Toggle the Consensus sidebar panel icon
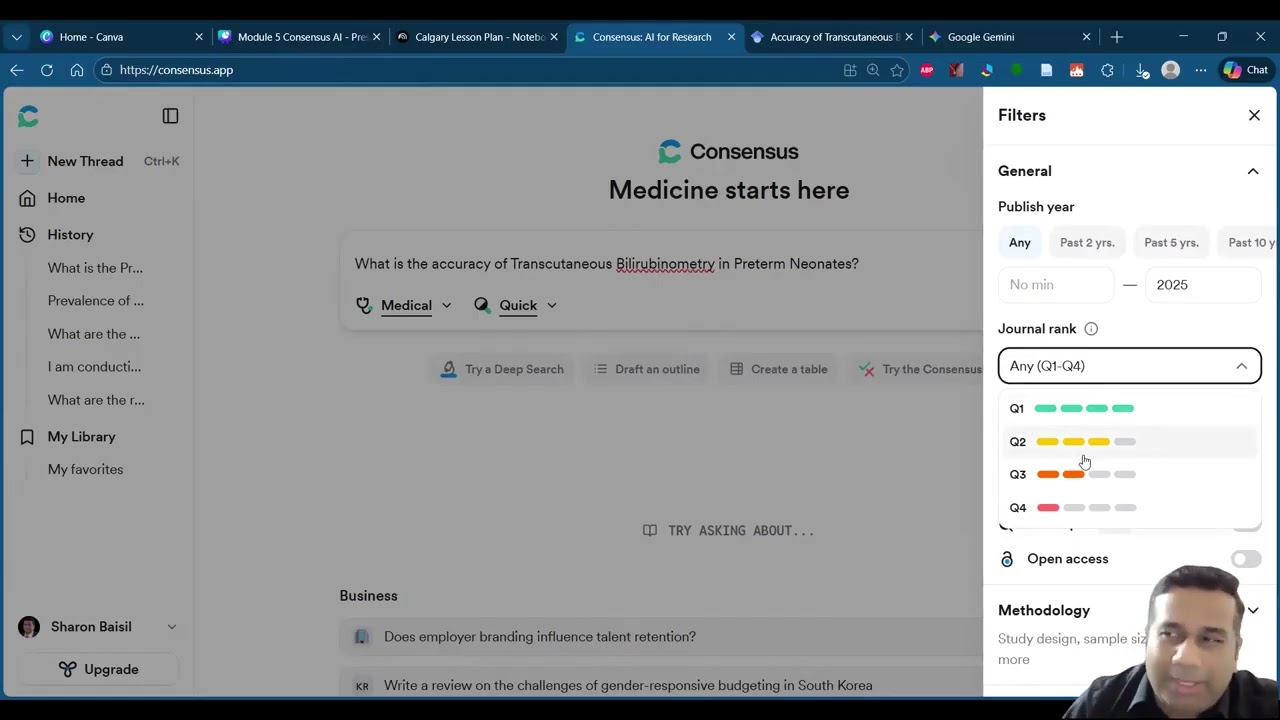 (170, 116)
